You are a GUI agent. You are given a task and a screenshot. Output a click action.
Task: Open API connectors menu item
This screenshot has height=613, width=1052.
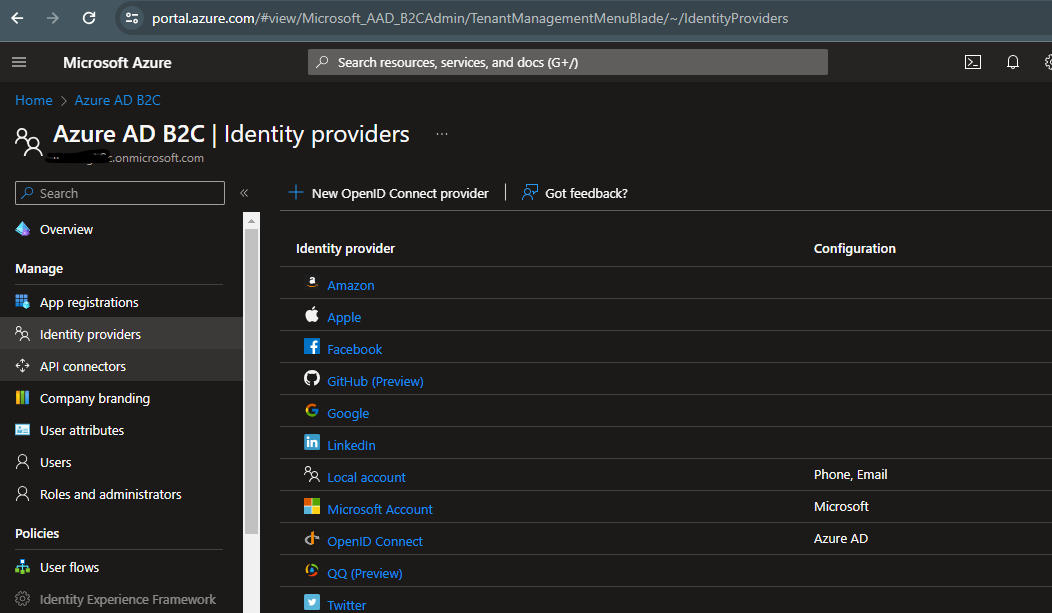point(121,366)
